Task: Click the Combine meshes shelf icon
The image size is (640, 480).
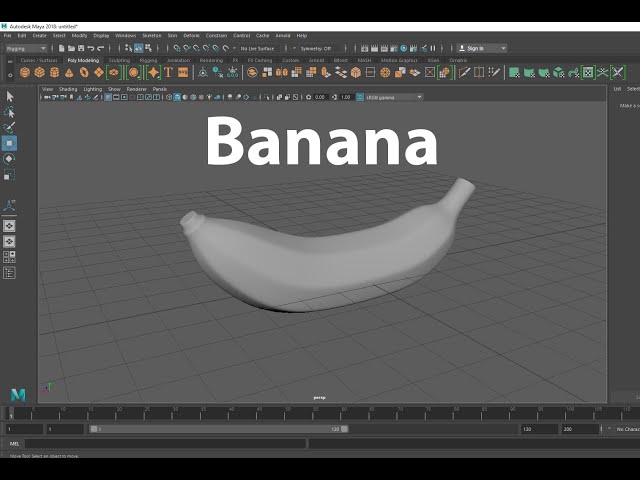Action: pyautogui.click(x=252, y=73)
